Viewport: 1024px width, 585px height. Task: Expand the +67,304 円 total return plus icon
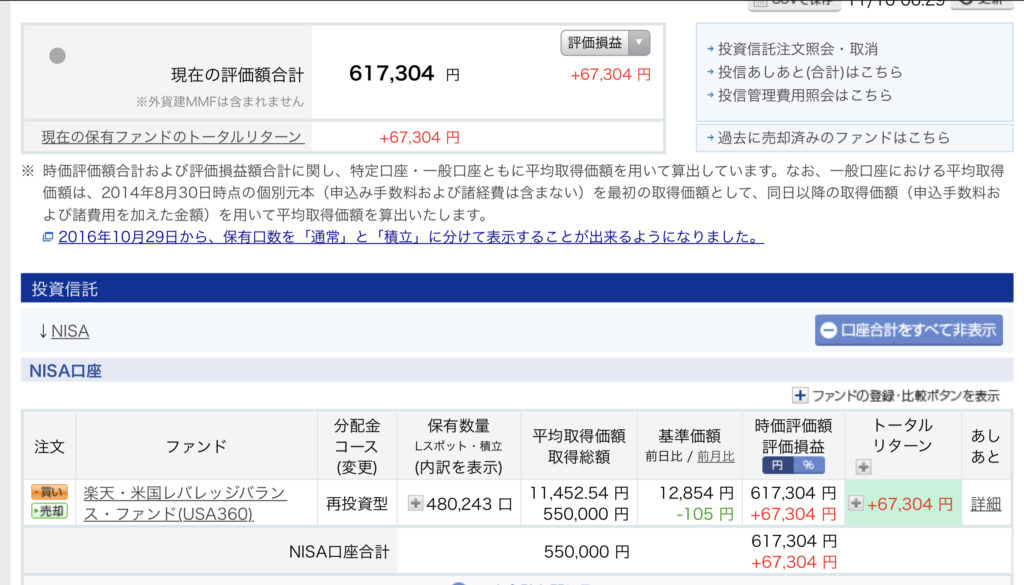[856, 503]
